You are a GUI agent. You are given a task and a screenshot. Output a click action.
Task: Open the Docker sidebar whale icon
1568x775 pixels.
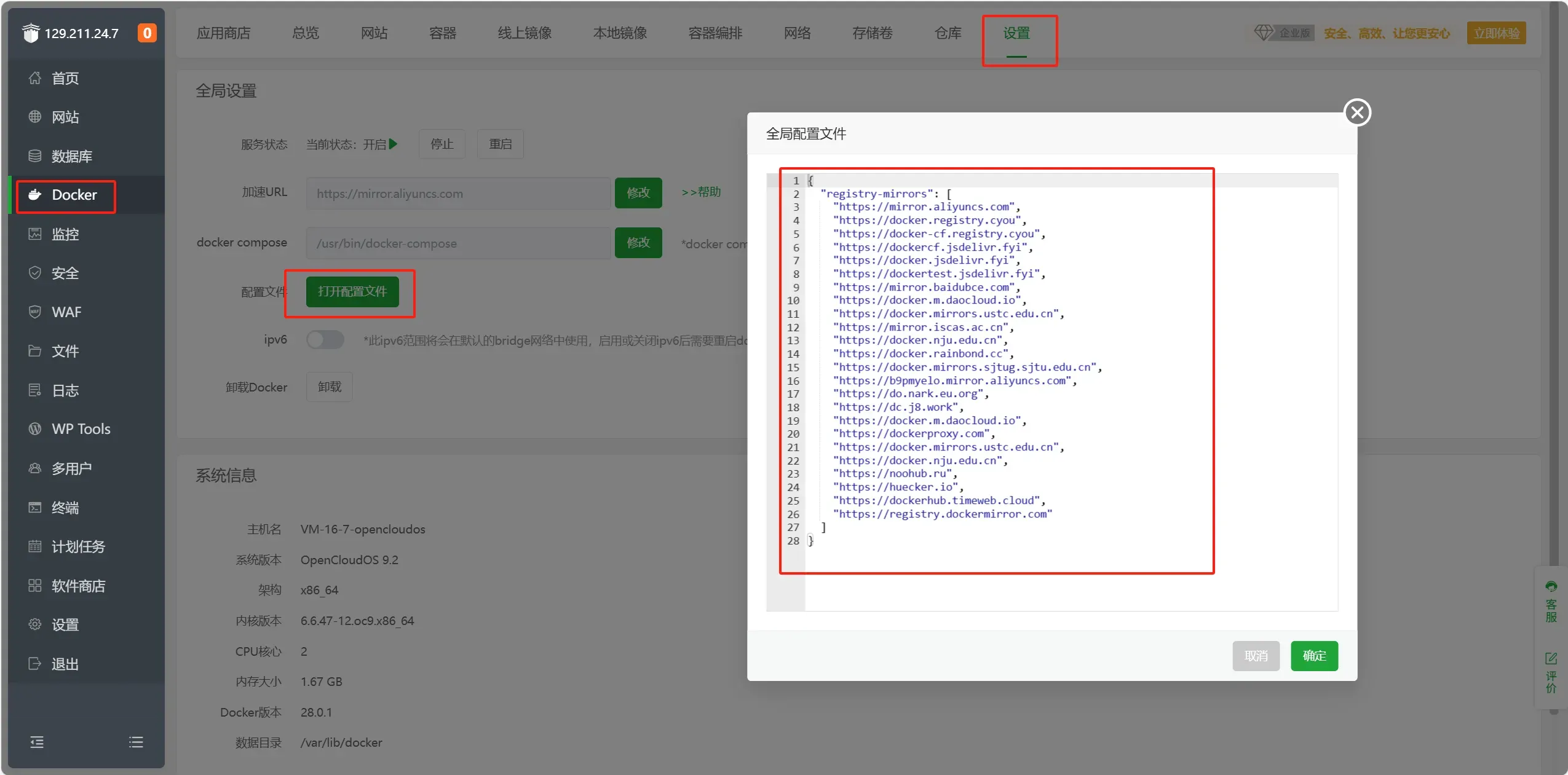point(35,195)
